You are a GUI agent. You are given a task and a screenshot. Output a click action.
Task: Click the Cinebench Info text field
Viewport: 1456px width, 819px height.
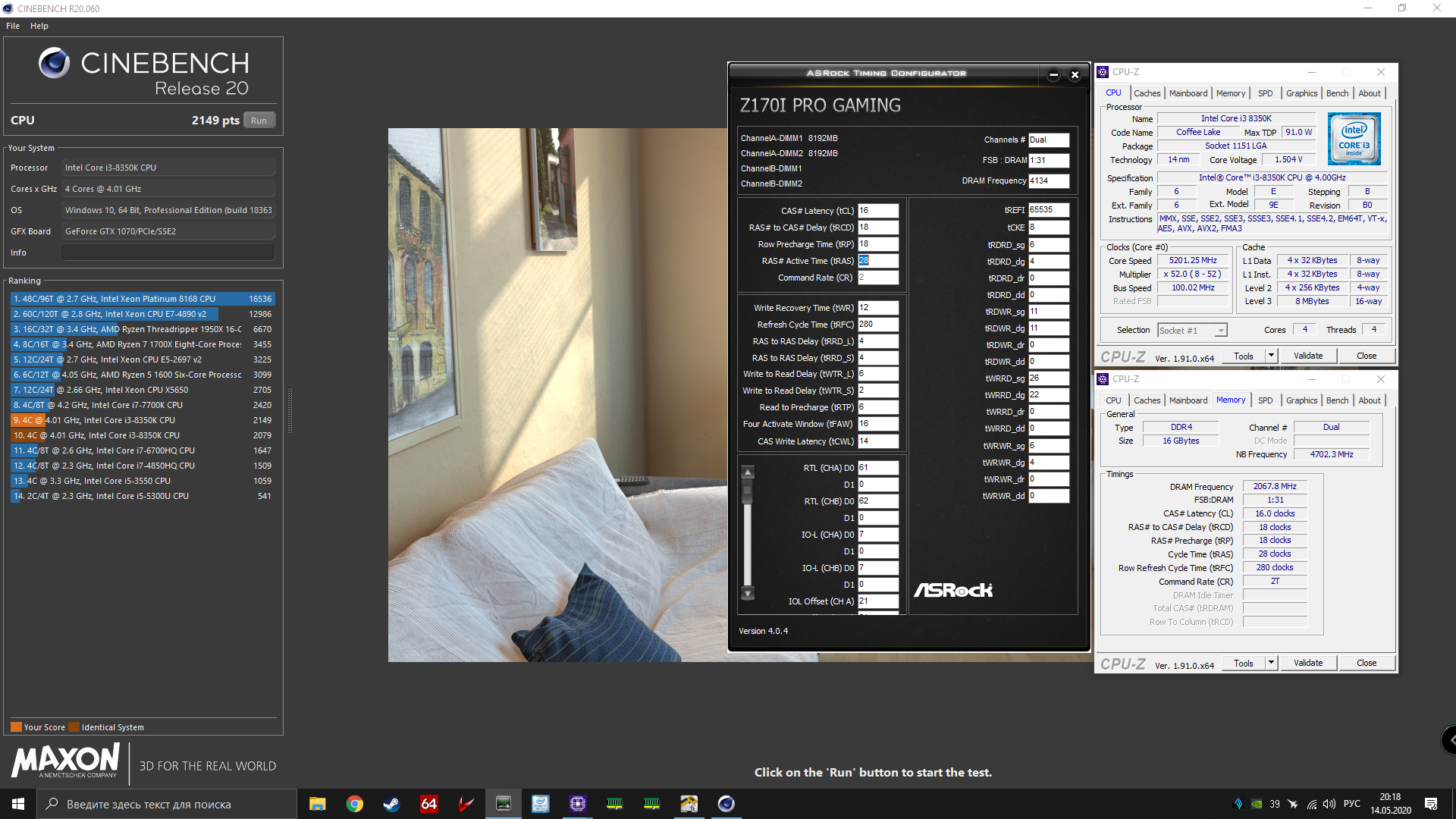[x=168, y=253]
